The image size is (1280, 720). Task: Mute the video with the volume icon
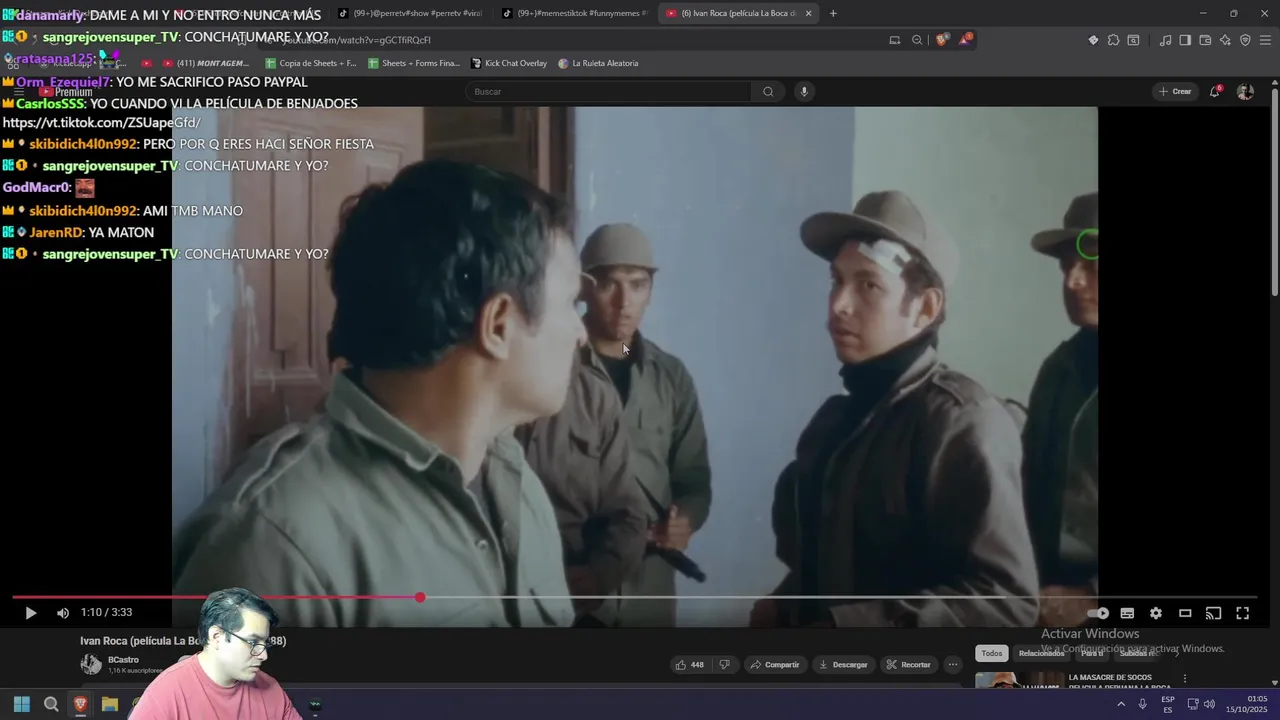click(63, 613)
